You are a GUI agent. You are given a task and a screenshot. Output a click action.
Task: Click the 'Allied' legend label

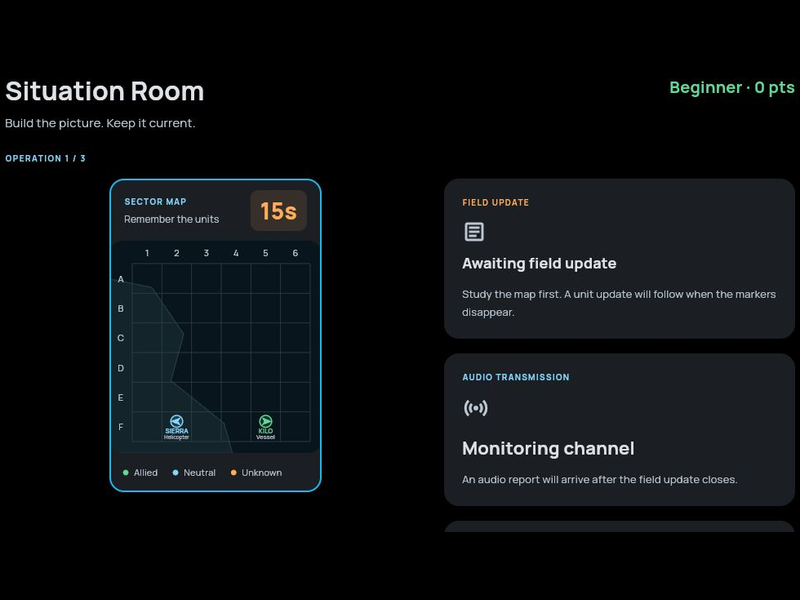tap(145, 473)
